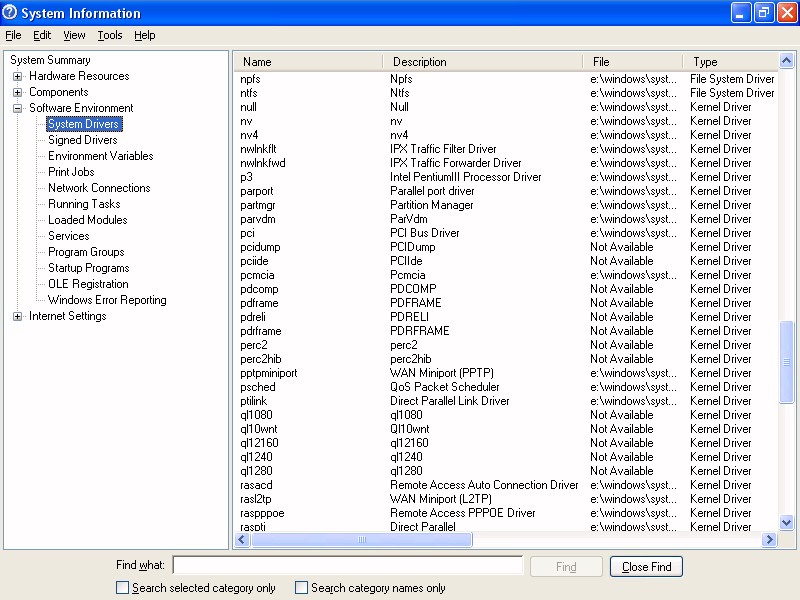Expand the Components tree node
Viewport: 800px width, 600px height.
18,92
